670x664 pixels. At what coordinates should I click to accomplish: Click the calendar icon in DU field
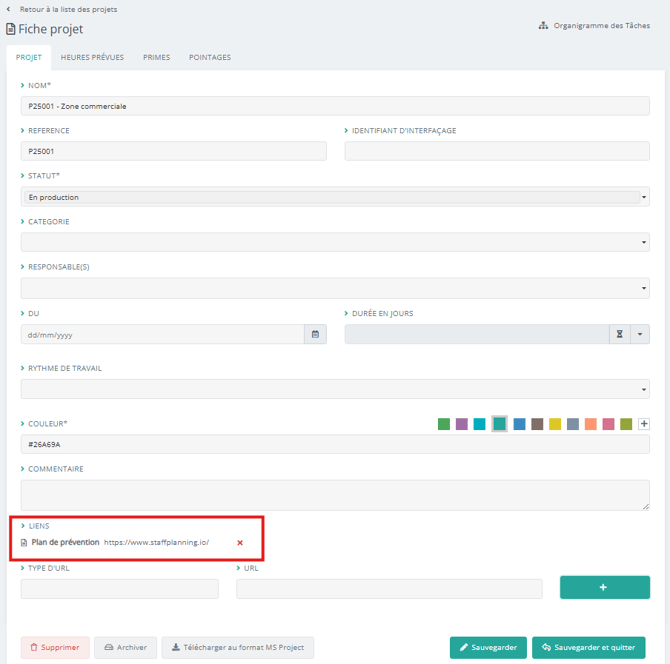coord(315,334)
